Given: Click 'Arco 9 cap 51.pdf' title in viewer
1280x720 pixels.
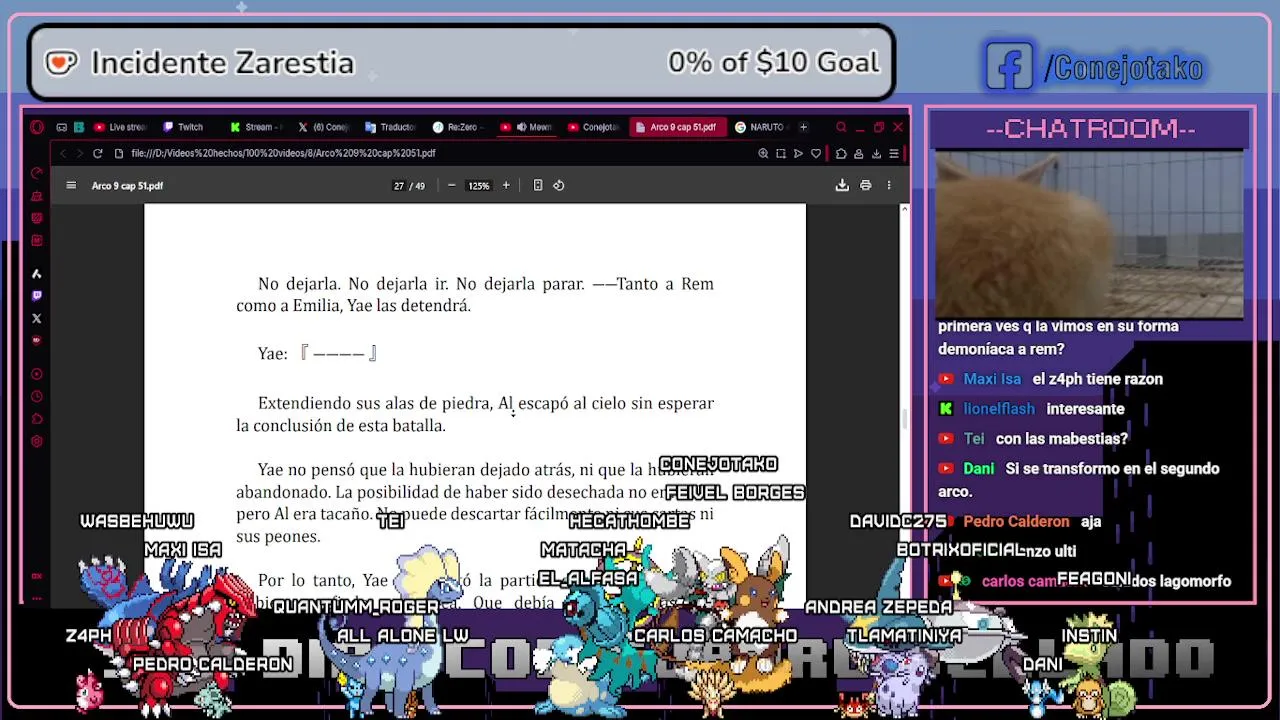Looking at the screenshot, I should pyautogui.click(x=127, y=185).
